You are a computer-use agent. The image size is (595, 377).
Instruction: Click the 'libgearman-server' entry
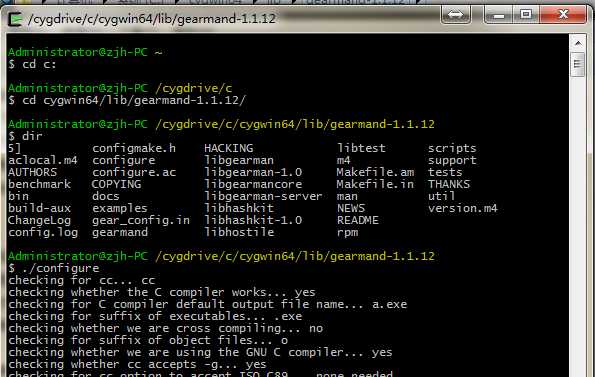(263, 196)
